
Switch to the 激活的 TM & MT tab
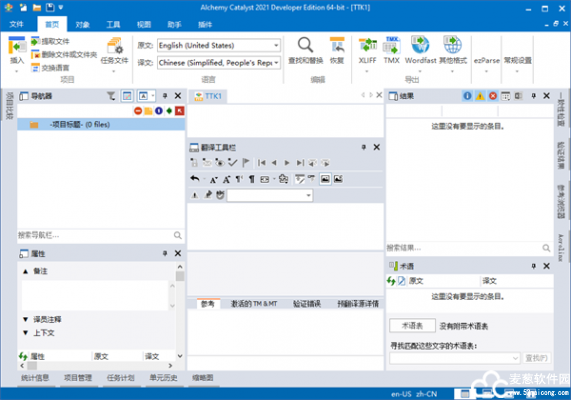tap(254, 303)
